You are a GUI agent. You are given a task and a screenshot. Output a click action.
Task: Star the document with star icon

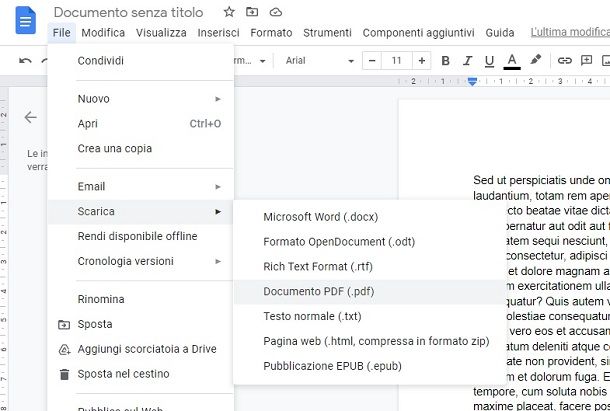229,12
